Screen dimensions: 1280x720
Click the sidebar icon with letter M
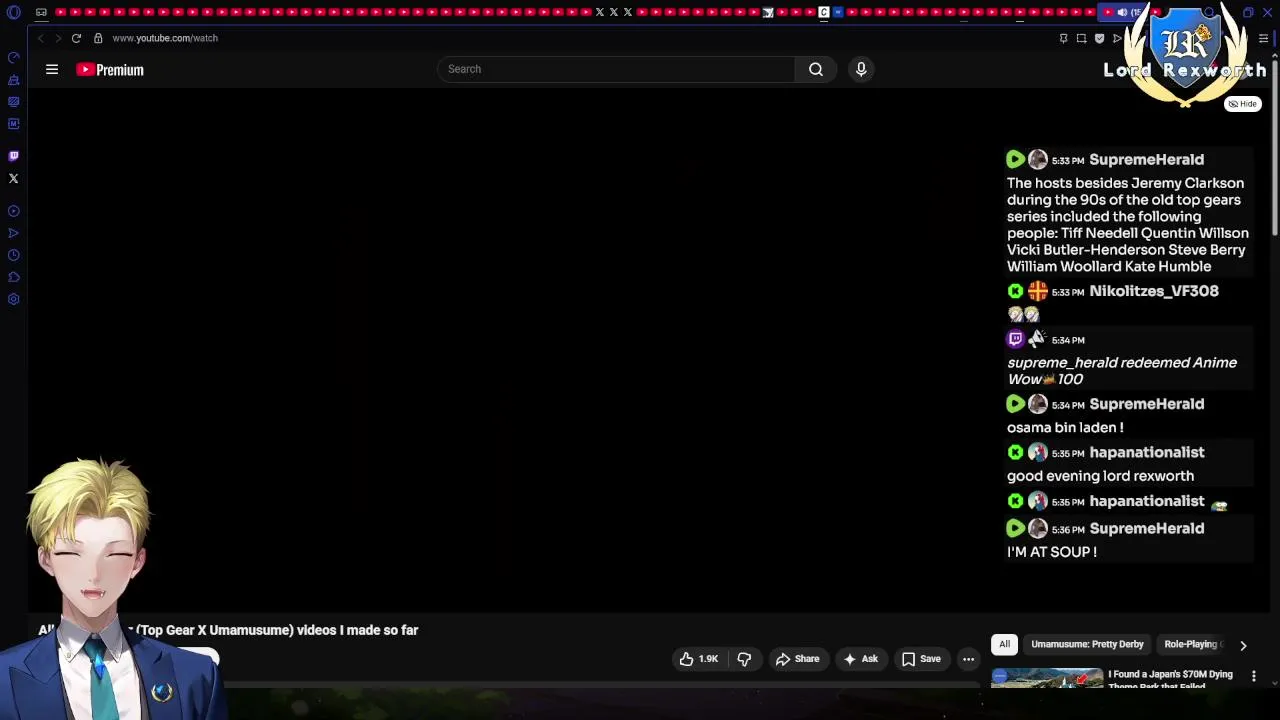click(13, 123)
